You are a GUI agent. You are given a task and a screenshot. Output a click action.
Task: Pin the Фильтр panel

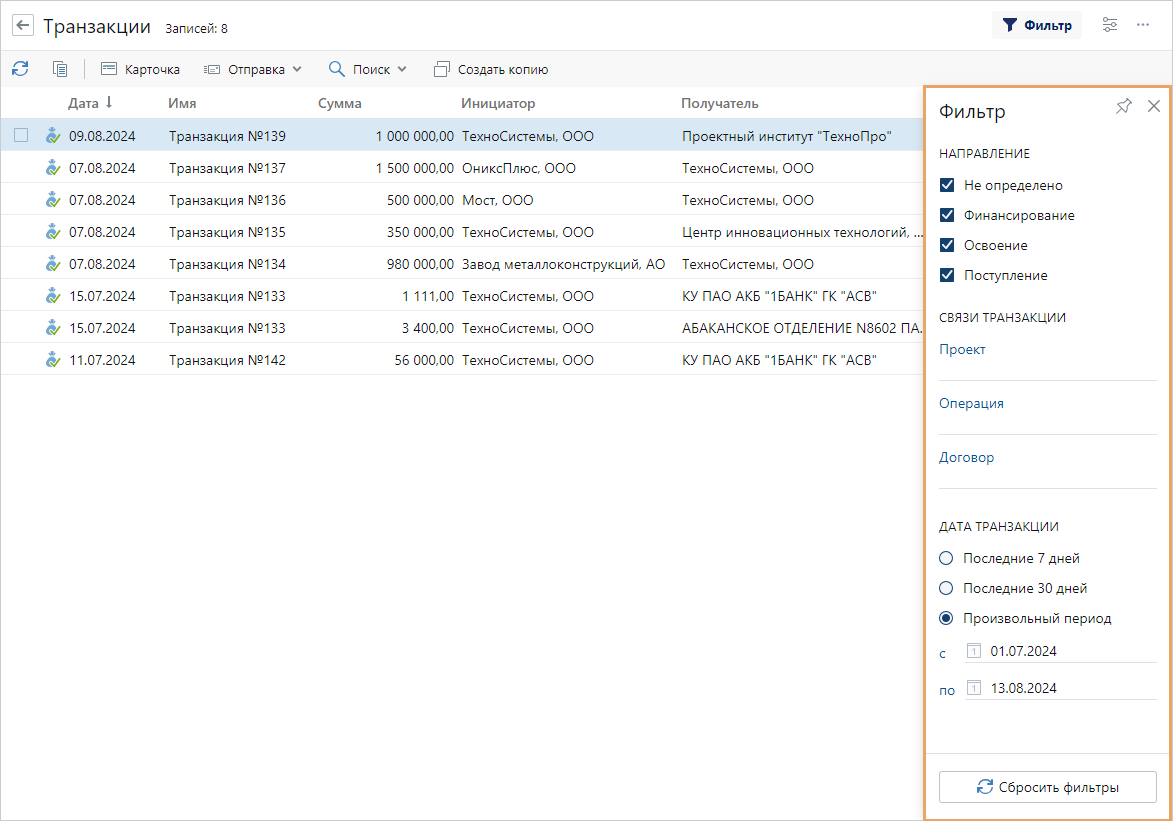[1124, 107]
